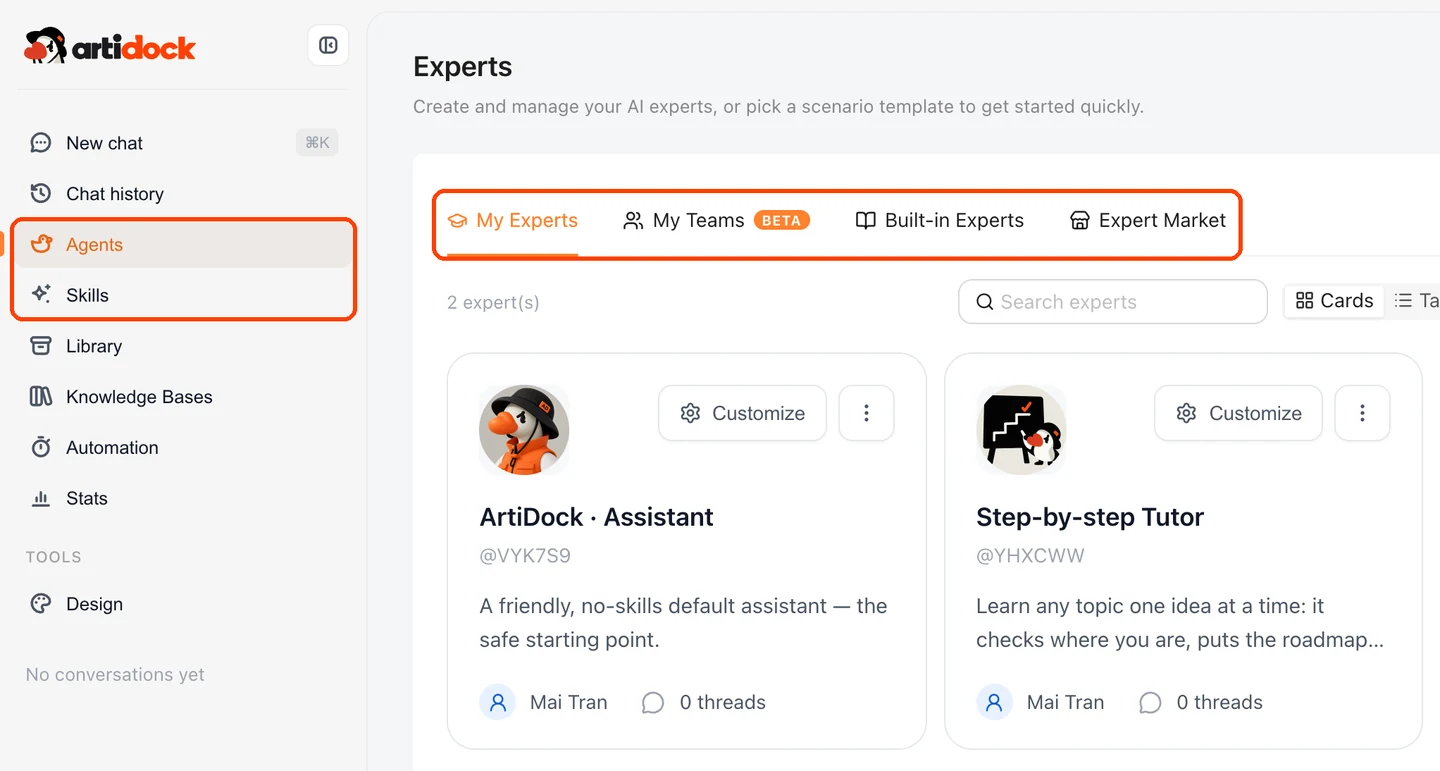Switch to the Built-in Experts tab

940,220
